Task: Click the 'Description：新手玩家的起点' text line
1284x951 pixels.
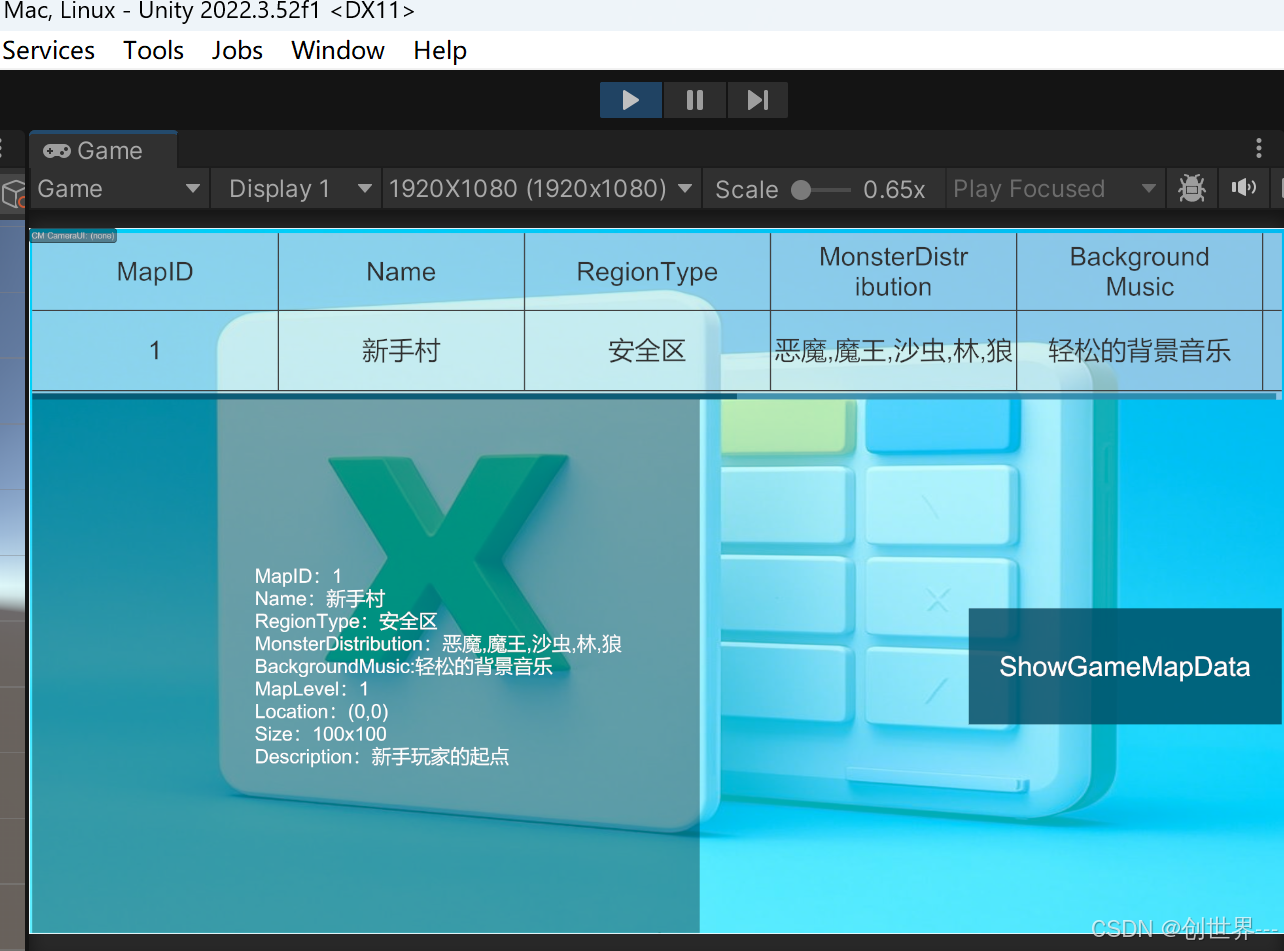Action: [382, 757]
